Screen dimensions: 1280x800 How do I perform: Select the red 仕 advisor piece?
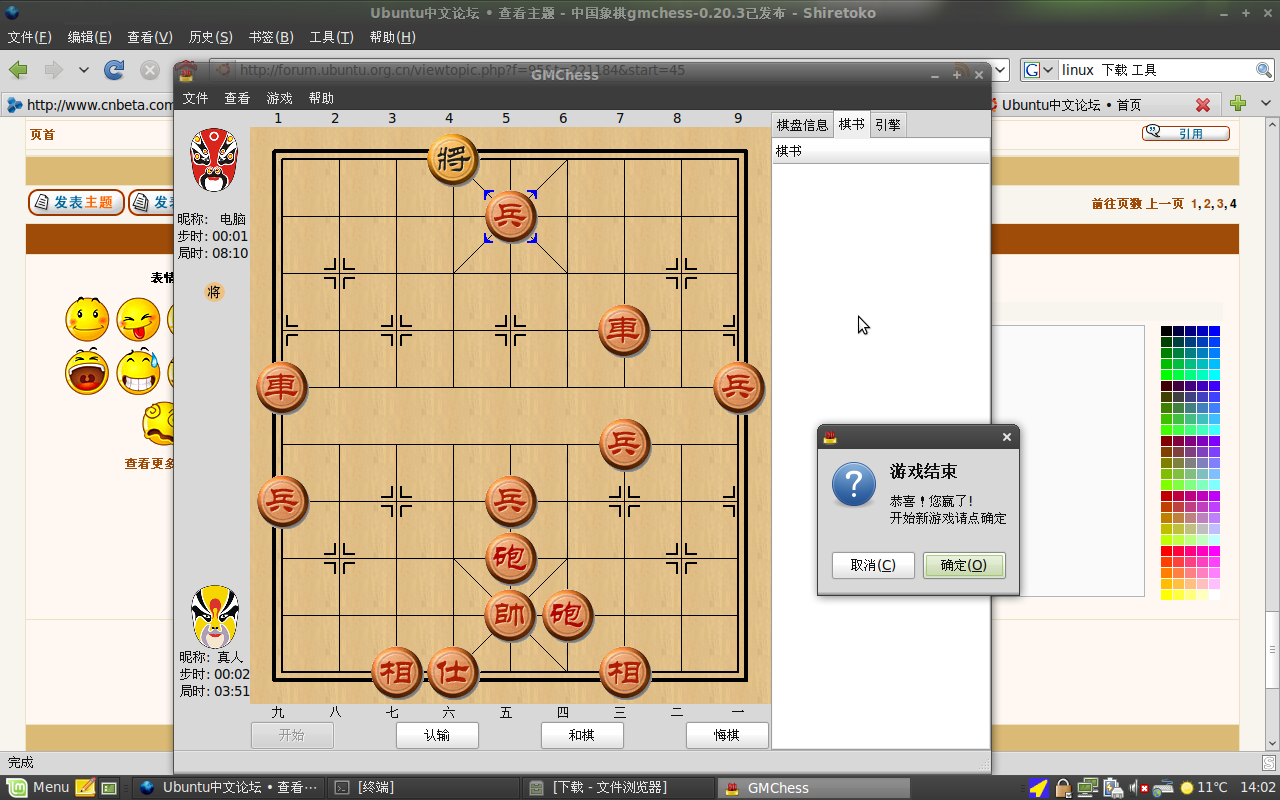point(453,672)
